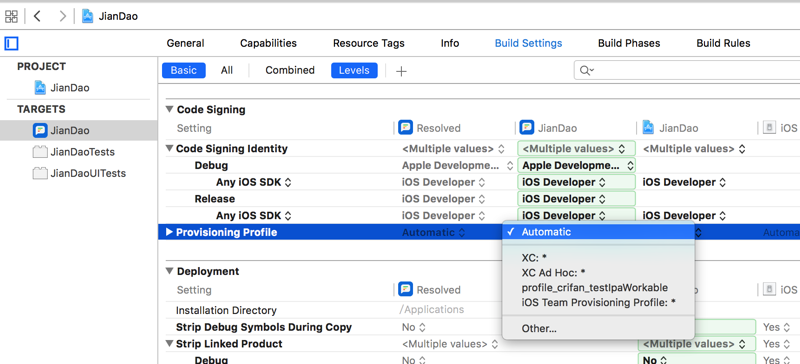This screenshot has width=800, height=364.
Task: Open the Capabilities tab
Action: (x=268, y=43)
